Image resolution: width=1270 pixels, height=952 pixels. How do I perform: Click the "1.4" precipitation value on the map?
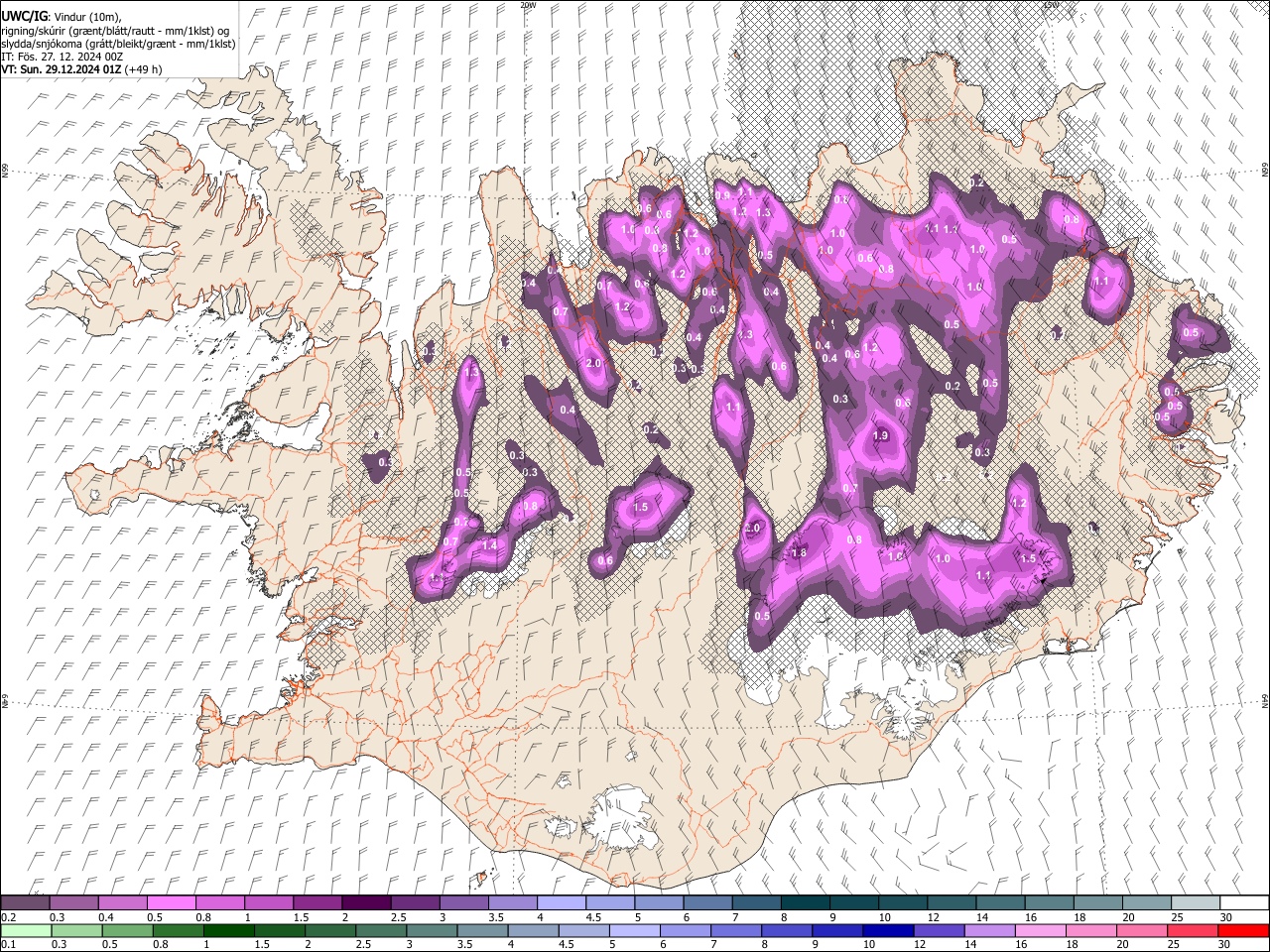tap(489, 545)
